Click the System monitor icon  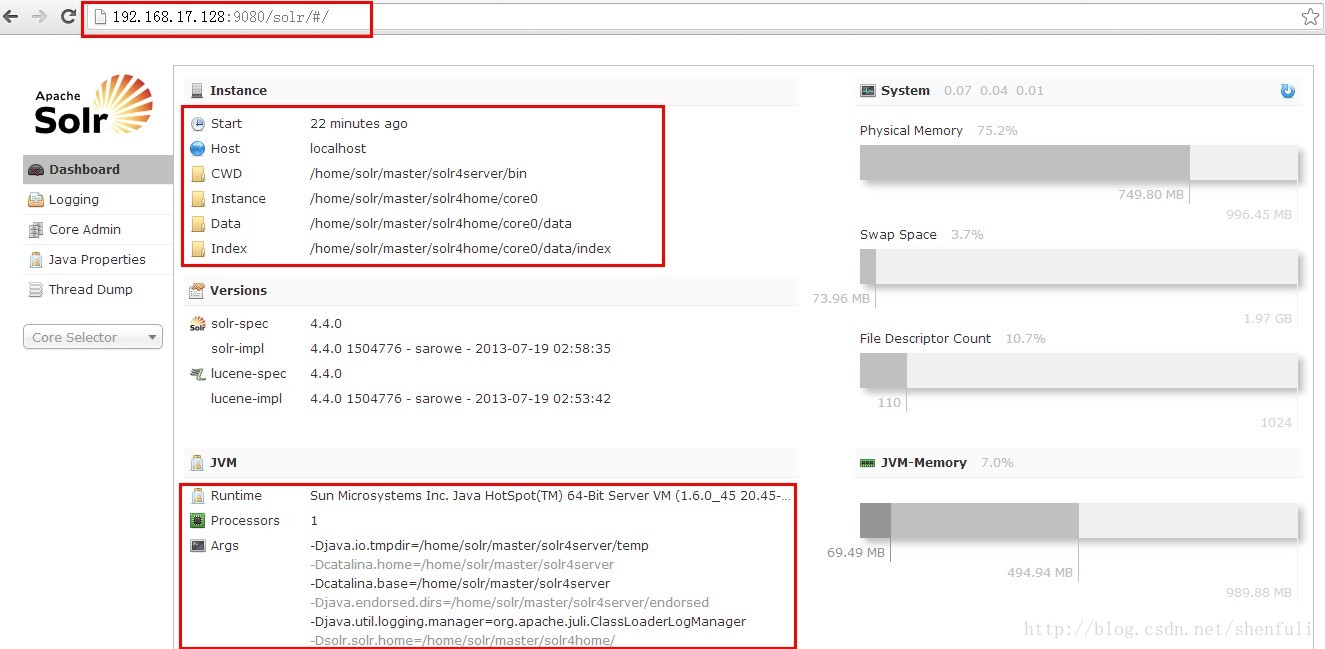coord(868,91)
